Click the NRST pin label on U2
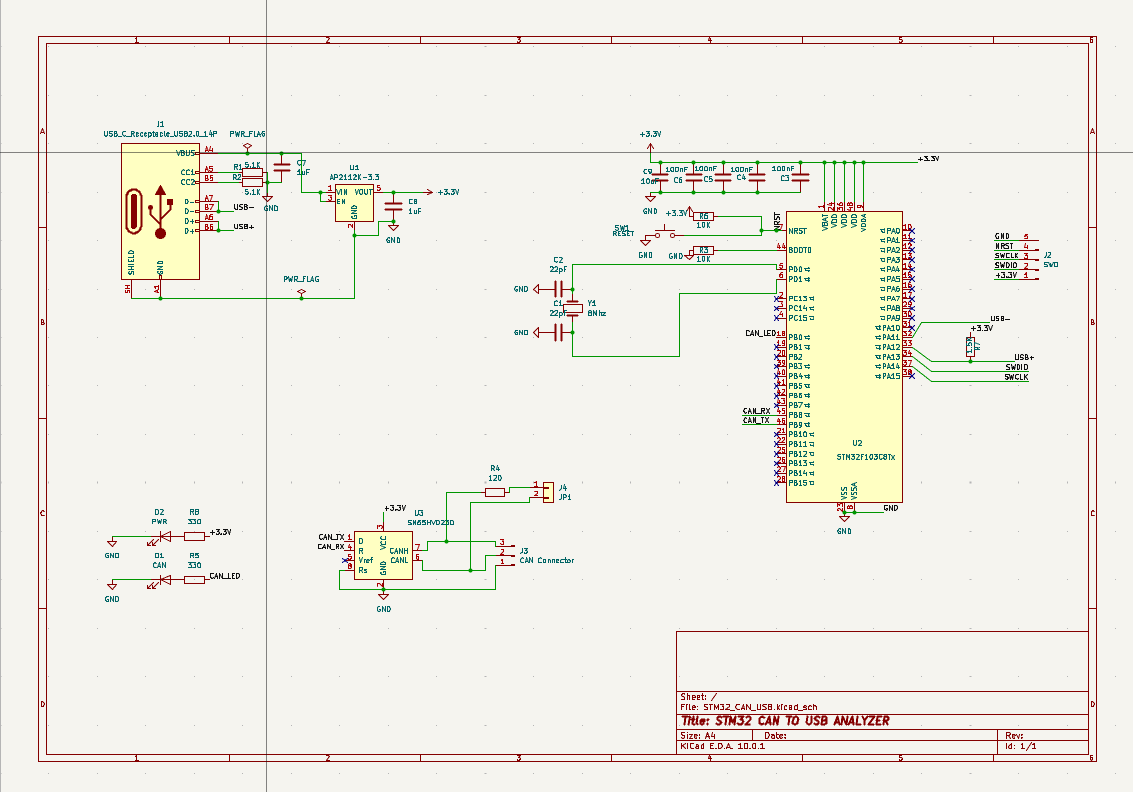 tap(798, 231)
